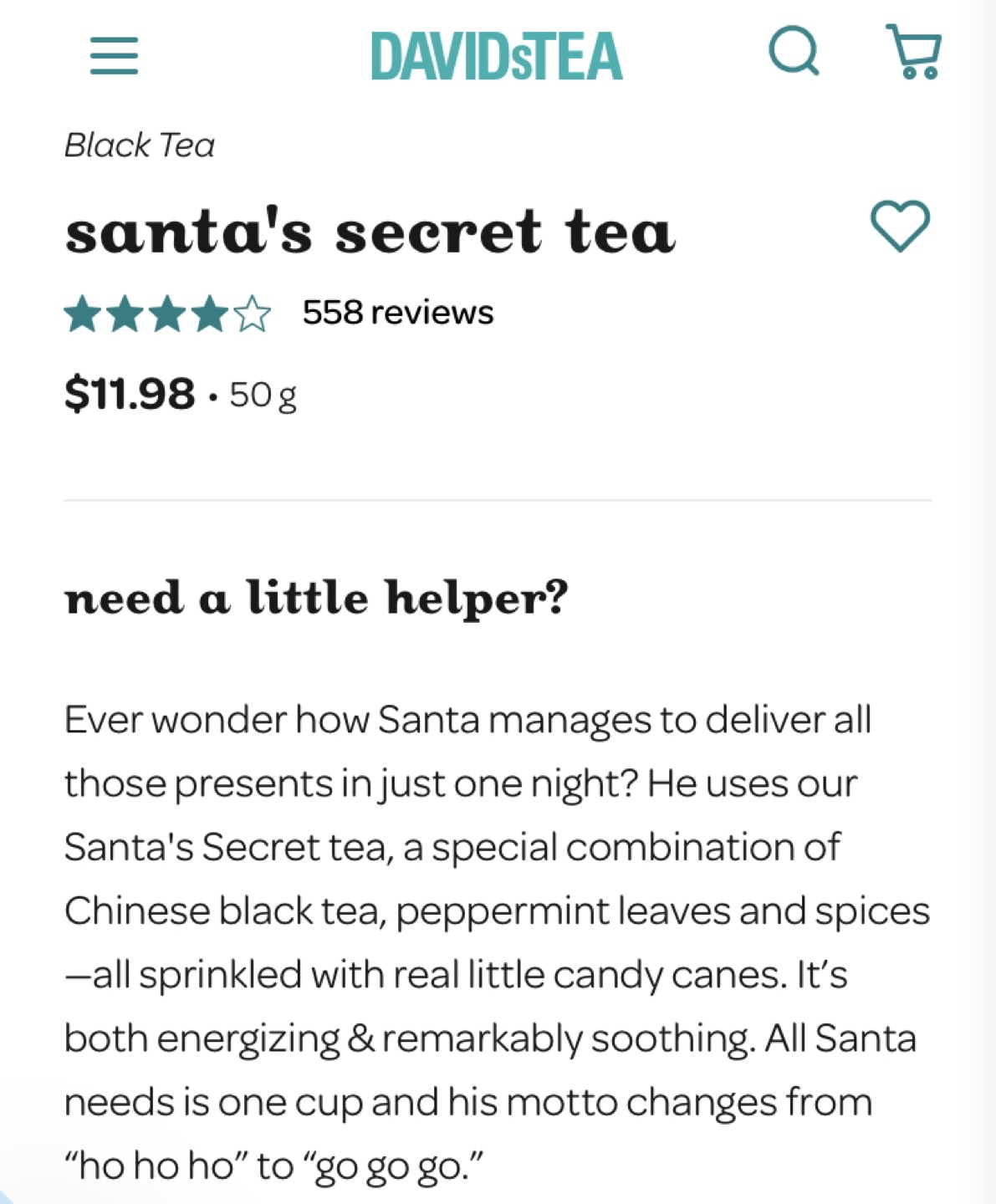Viewport: 996px width, 1204px height.
Task: Open the search magnifier icon
Action: (794, 52)
